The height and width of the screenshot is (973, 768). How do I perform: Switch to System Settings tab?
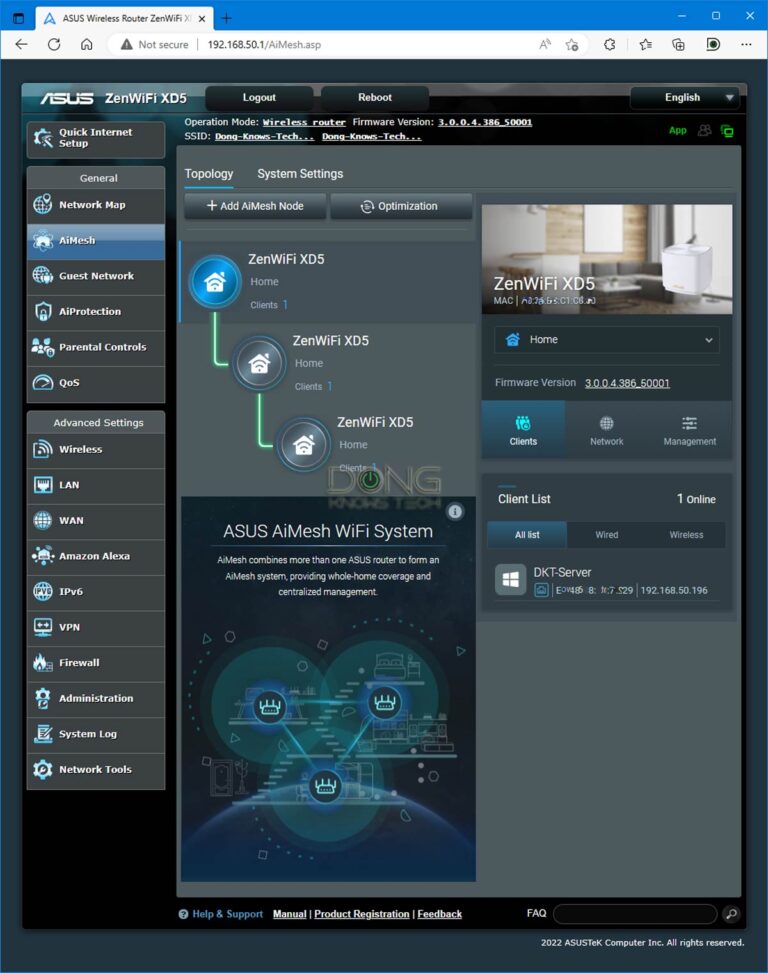click(300, 174)
